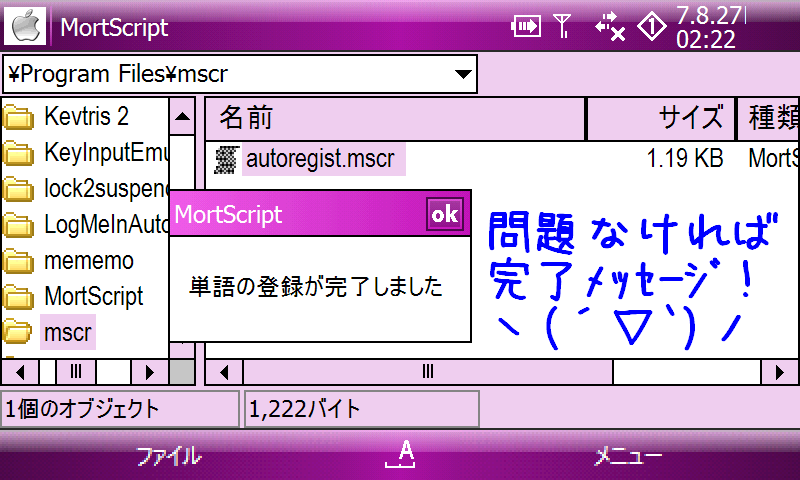
Task: Click the folder tree scroll up arrow
Action: click(182, 117)
